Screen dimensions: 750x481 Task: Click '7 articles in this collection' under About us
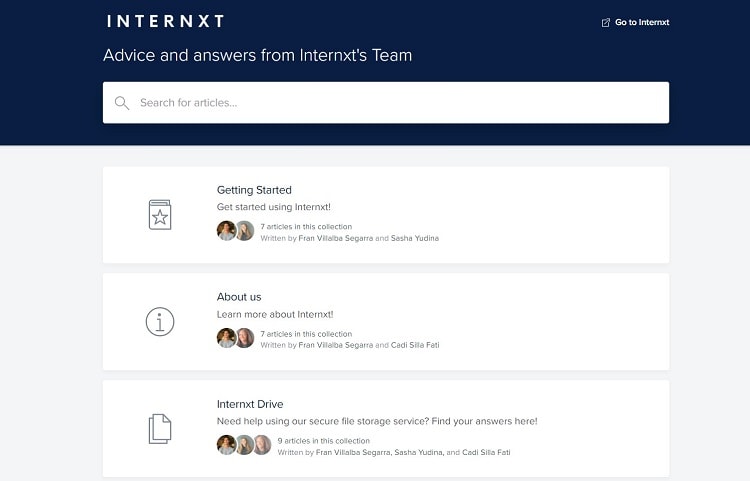pos(306,334)
